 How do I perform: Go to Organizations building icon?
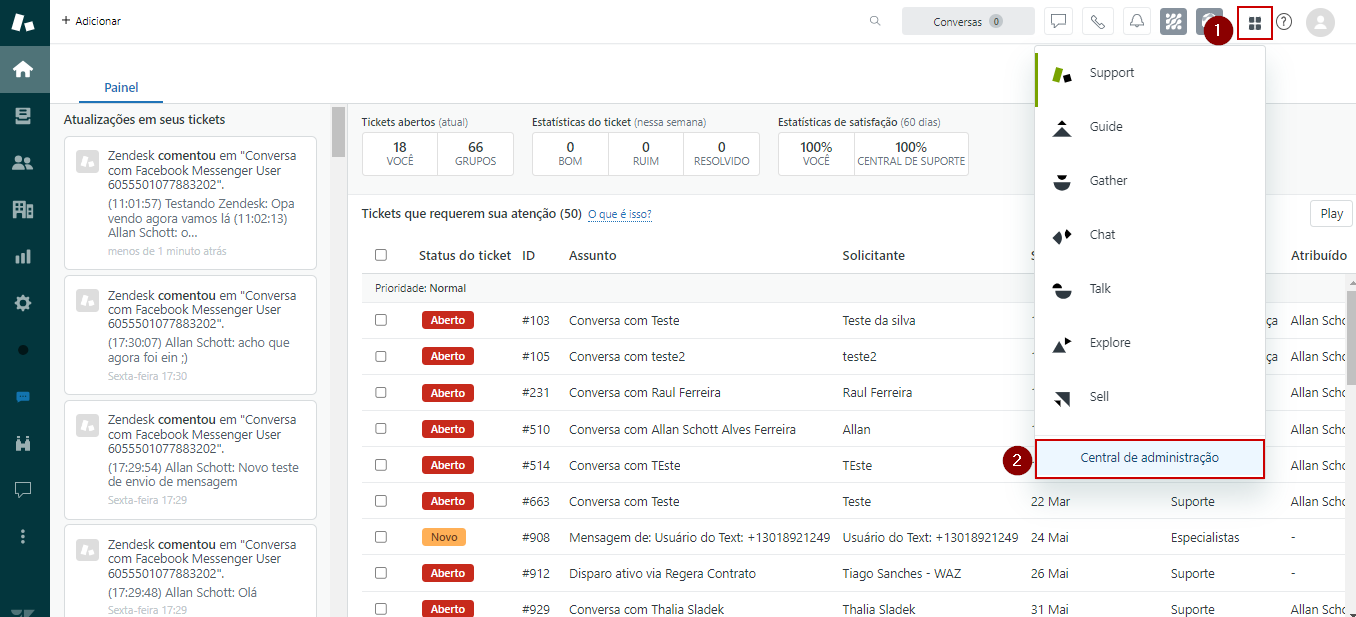pos(23,209)
